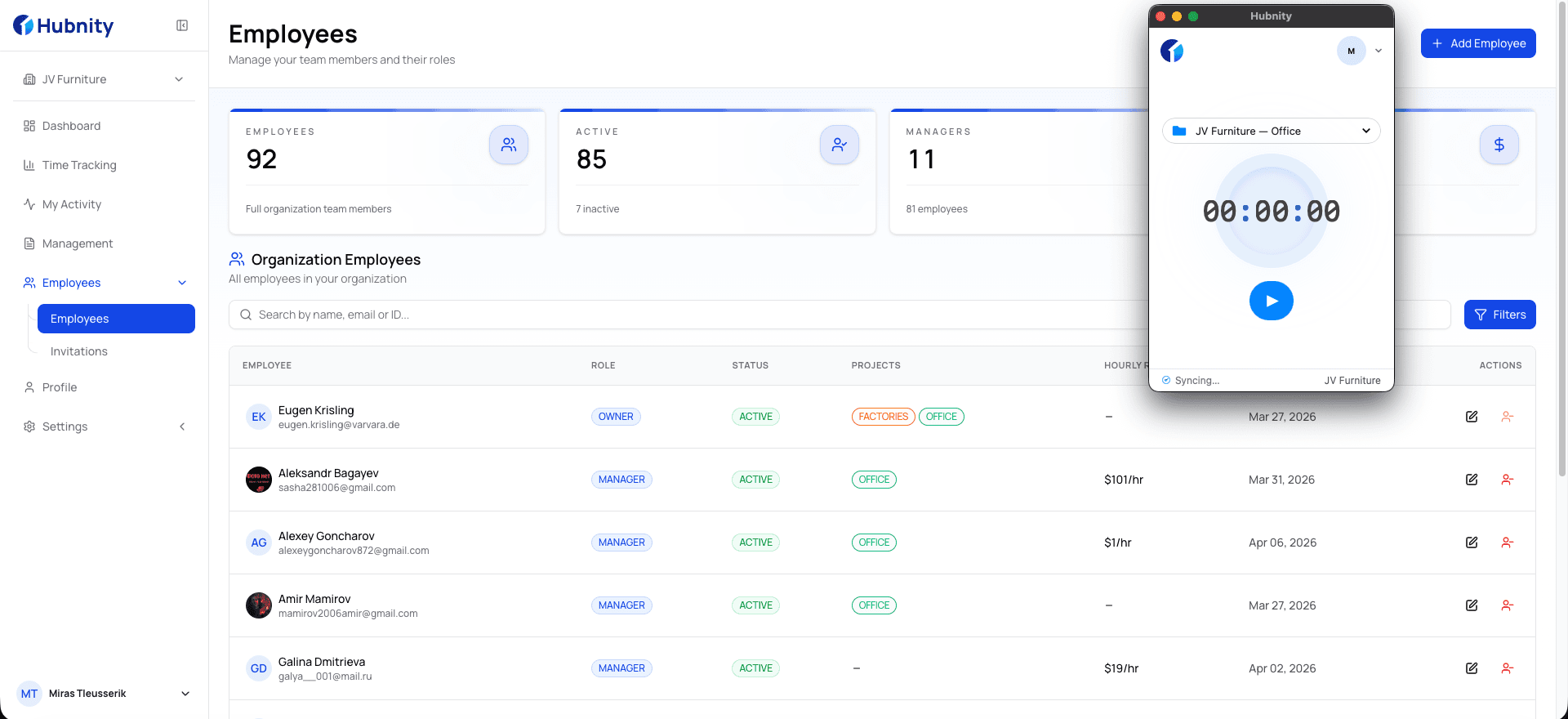Go to Dashboard in the sidebar
This screenshot has height=719, width=1568.
pyautogui.click(x=71, y=126)
